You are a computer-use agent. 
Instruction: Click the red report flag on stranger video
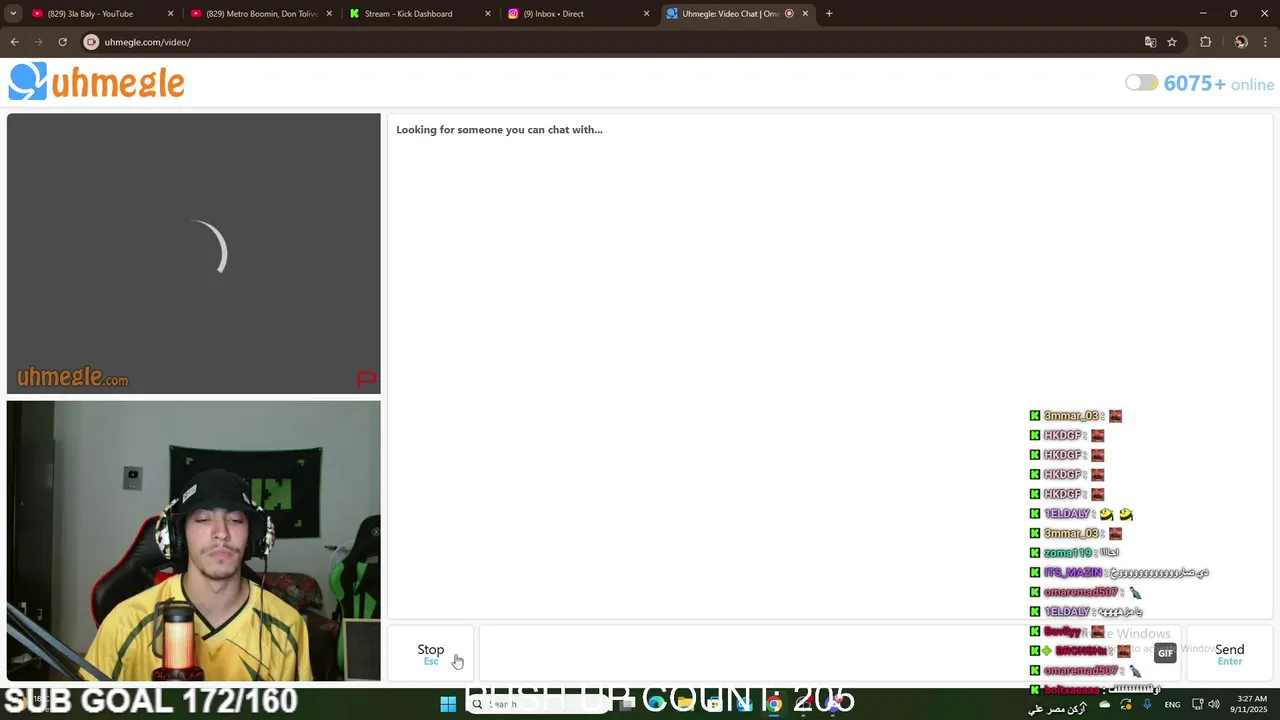[x=366, y=379]
